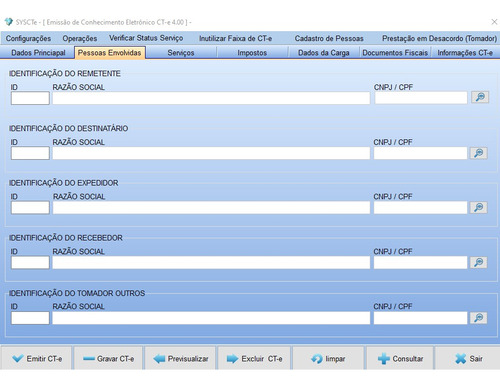The image size is (500, 387).
Task: Select the Pessoas Envolvidas tab
Action: click(x=110, y=53)
